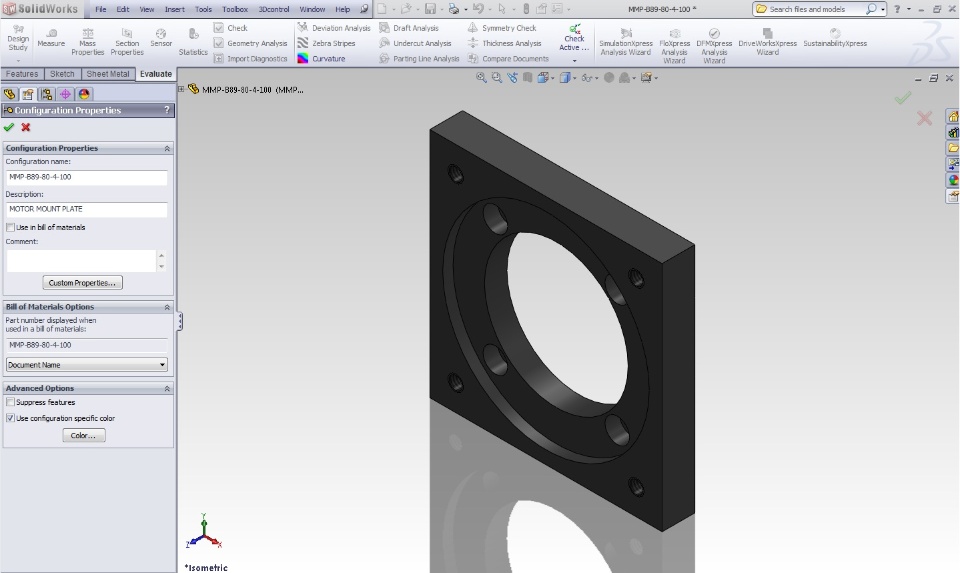The image size is (960, 573).
Task: Open the PropertyManager tab icon
Action: (x=28, y=94)
